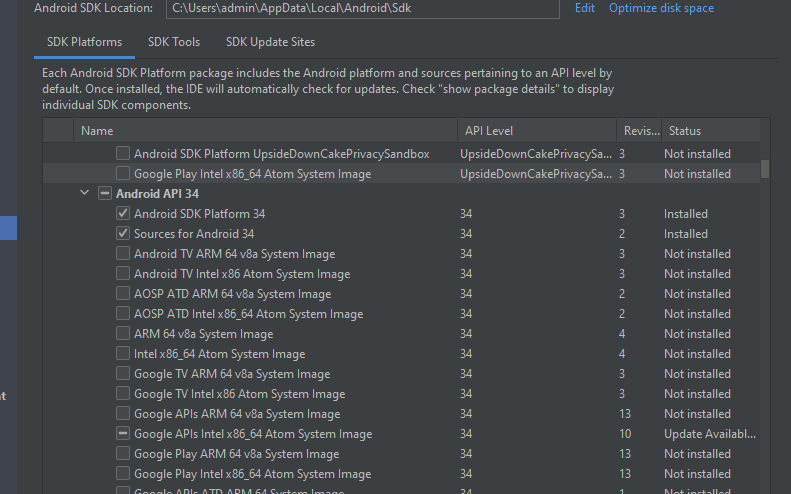This screenshot has height=494, width=791.
Task: Click the Android SDK Location path field
Action: (362, 8)
